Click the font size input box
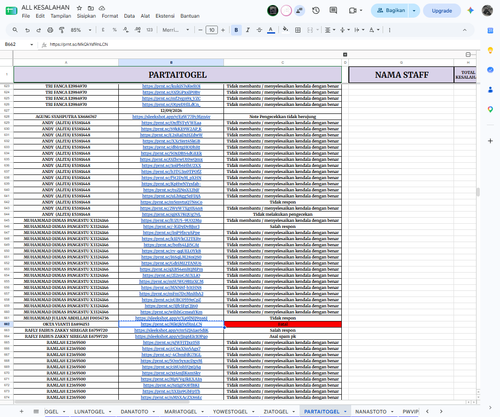Image resolution: width=500 pixels, height=417 pixels. [211, 30]
